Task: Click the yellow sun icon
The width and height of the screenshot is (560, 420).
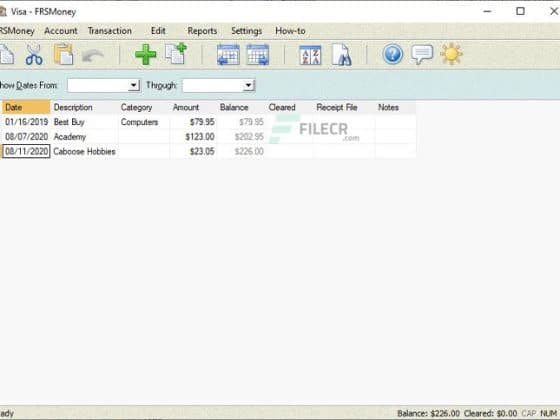Action: click(451, 54)
